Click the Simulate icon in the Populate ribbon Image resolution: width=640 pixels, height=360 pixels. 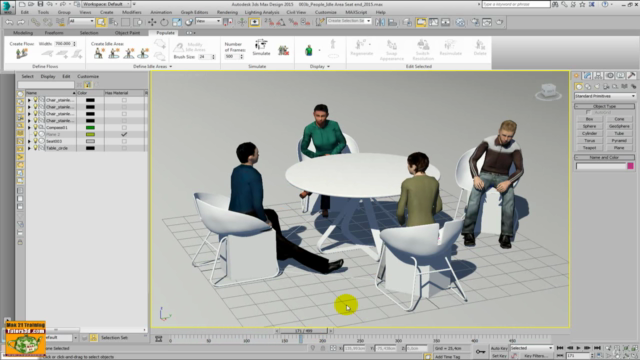[261, 47]
